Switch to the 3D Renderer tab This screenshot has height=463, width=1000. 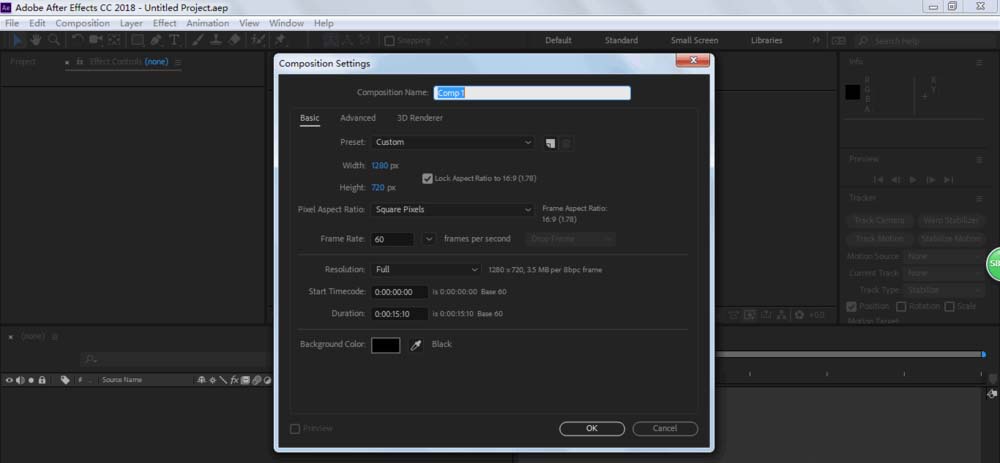pos(420,118)
